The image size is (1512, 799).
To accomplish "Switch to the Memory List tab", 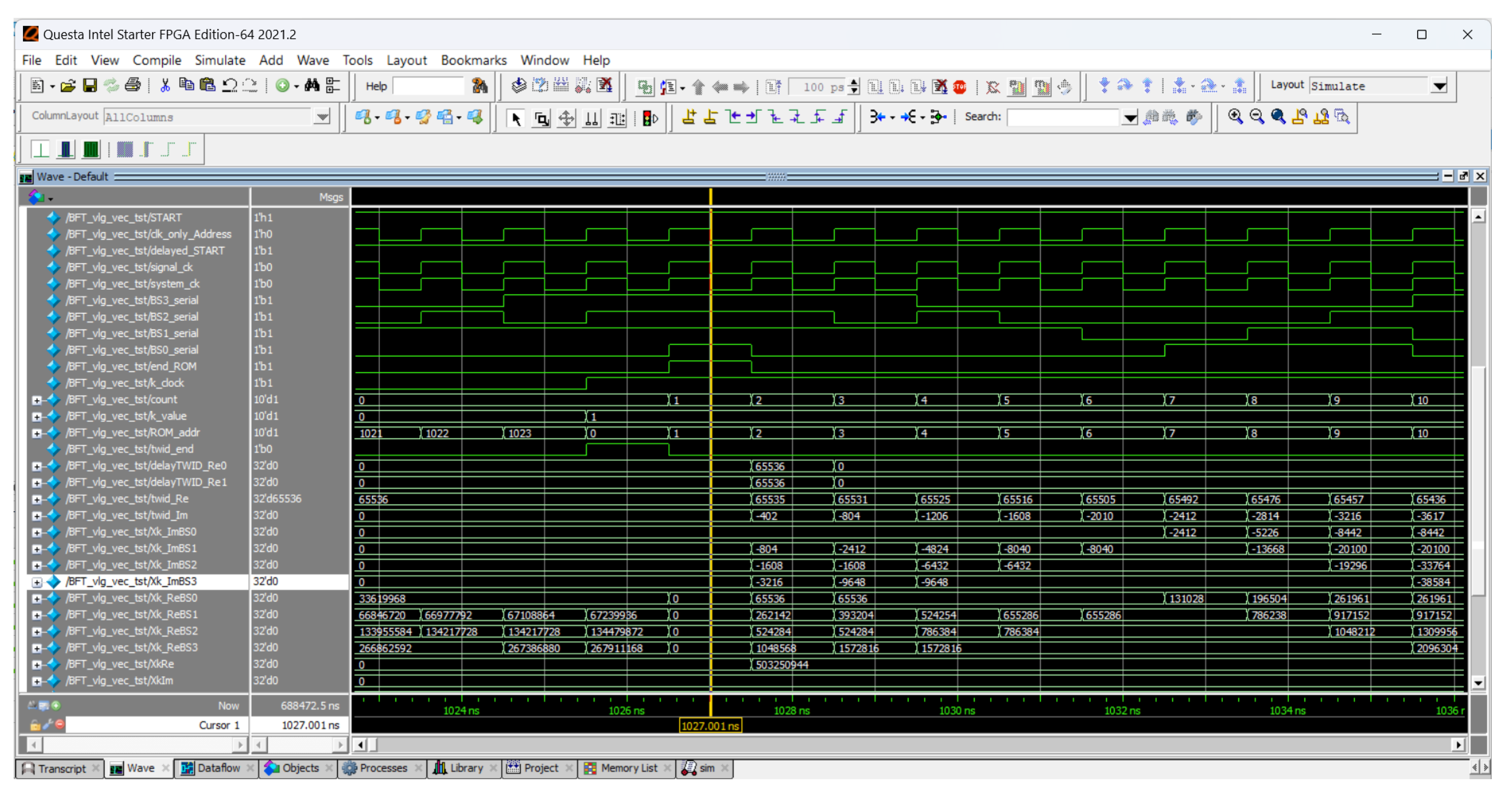I will click(x=627, y=768).
